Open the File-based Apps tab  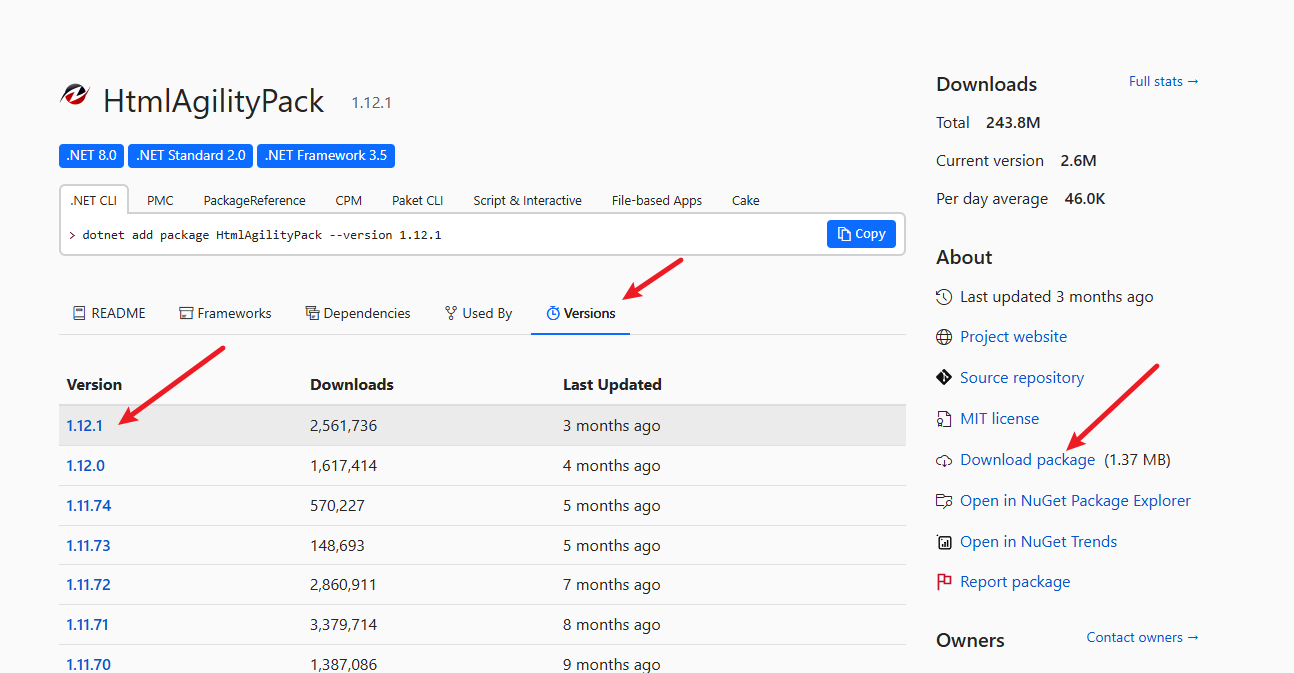pyautogui.click(x=657, y=200)
